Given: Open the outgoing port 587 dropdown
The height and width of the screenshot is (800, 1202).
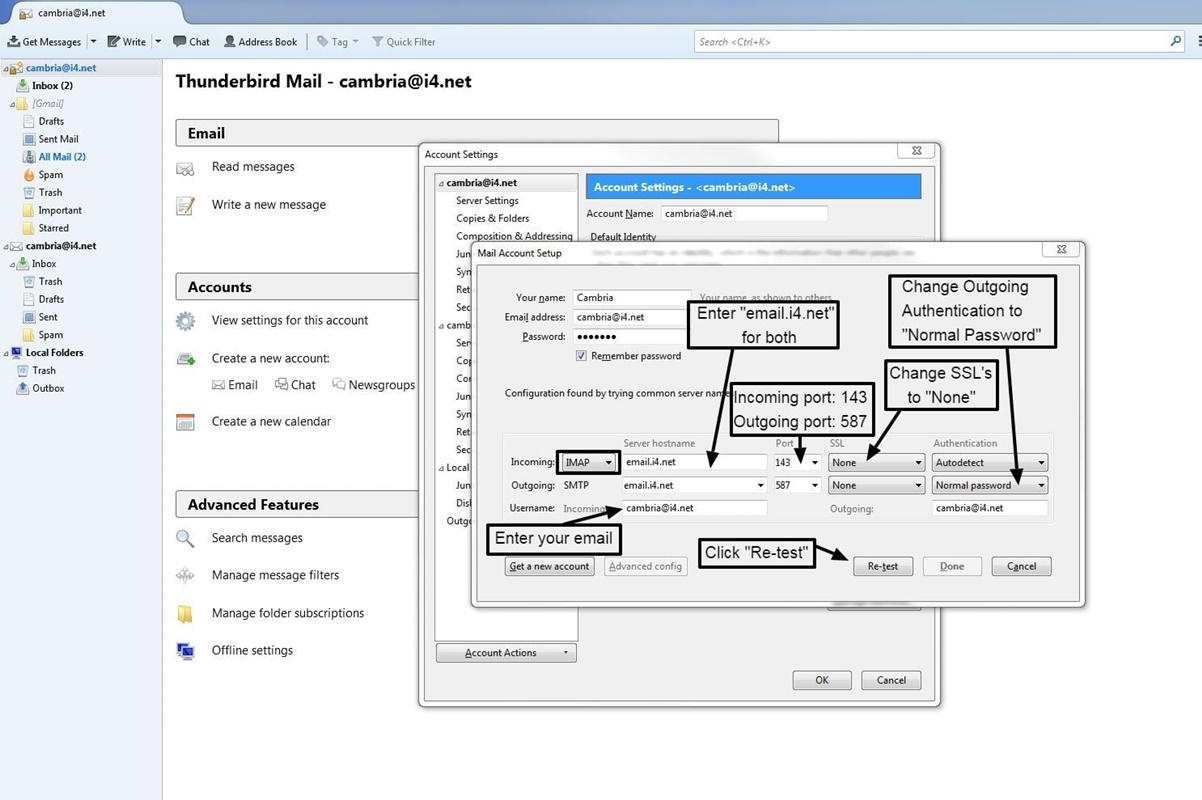Looking at the screenshot, I should (x=815, y=486).
